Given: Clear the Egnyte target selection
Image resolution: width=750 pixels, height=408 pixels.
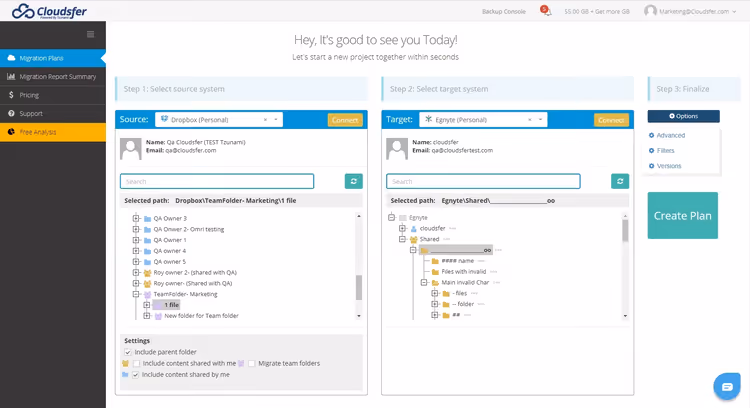Looking at the screenshot, I should 529,120.
